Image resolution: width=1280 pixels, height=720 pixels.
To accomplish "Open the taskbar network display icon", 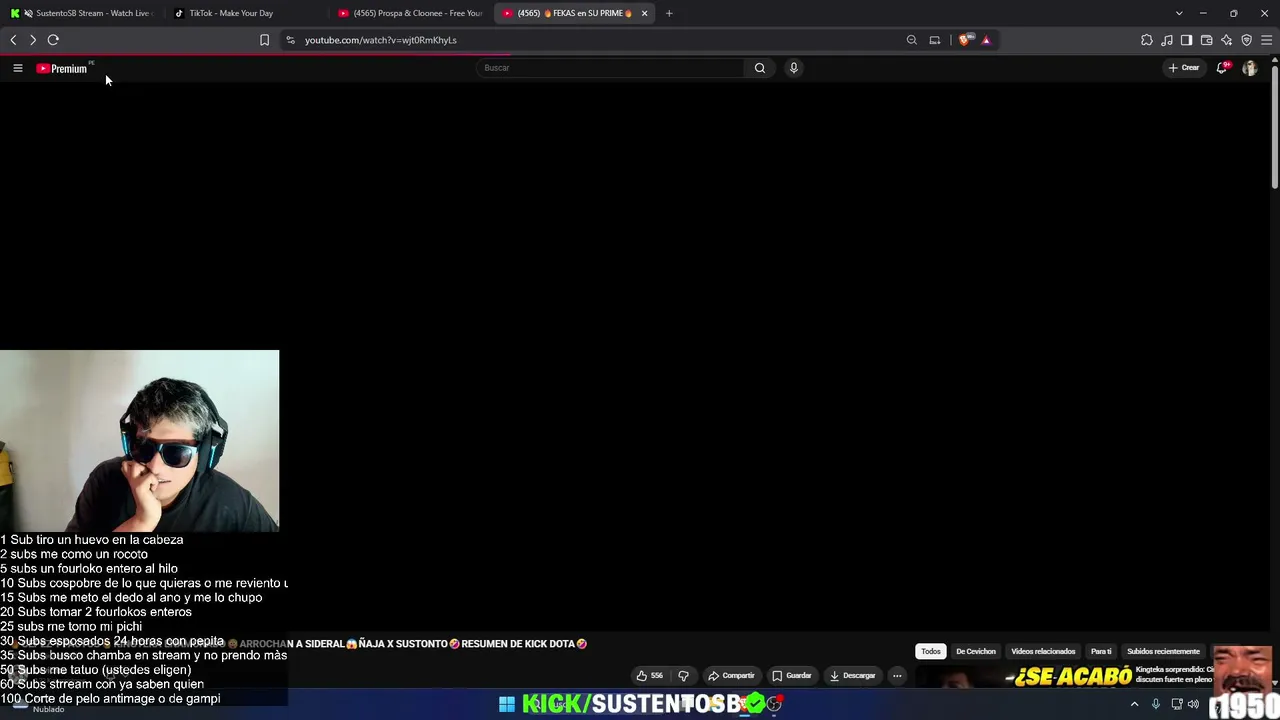I will [x=1176, y=704].
